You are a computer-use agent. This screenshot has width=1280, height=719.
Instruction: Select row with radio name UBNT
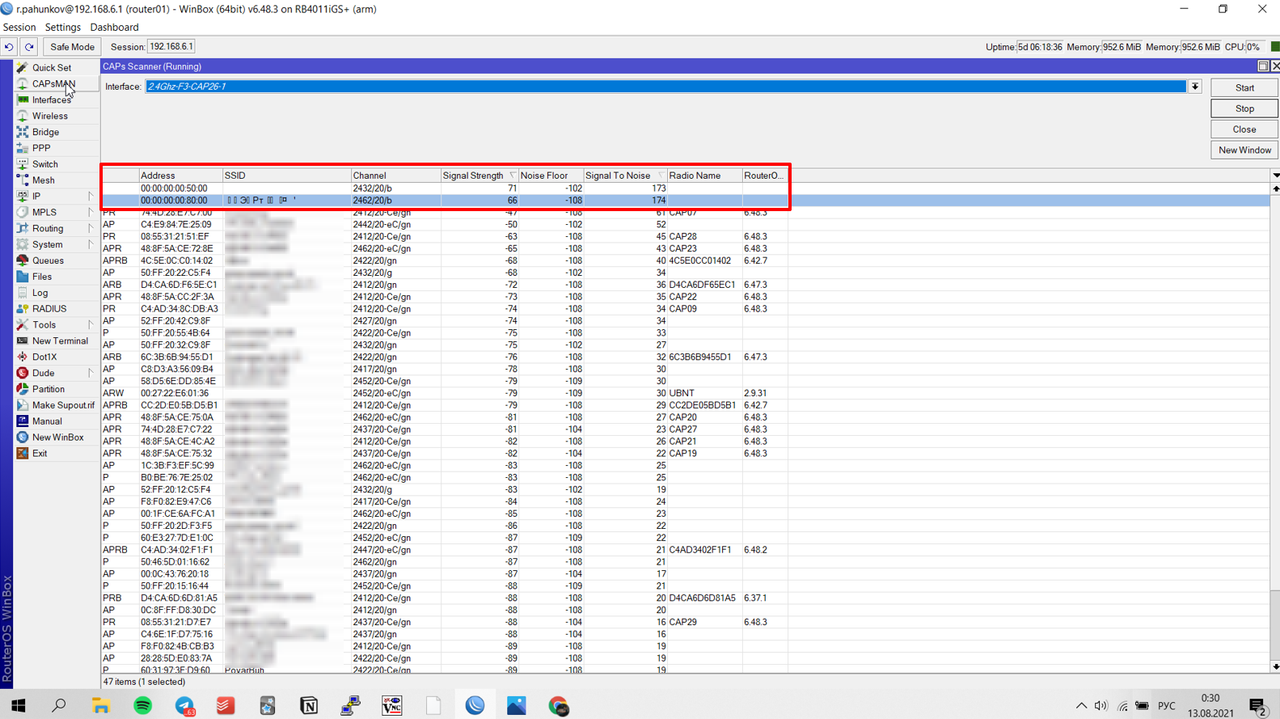[685, 393]
